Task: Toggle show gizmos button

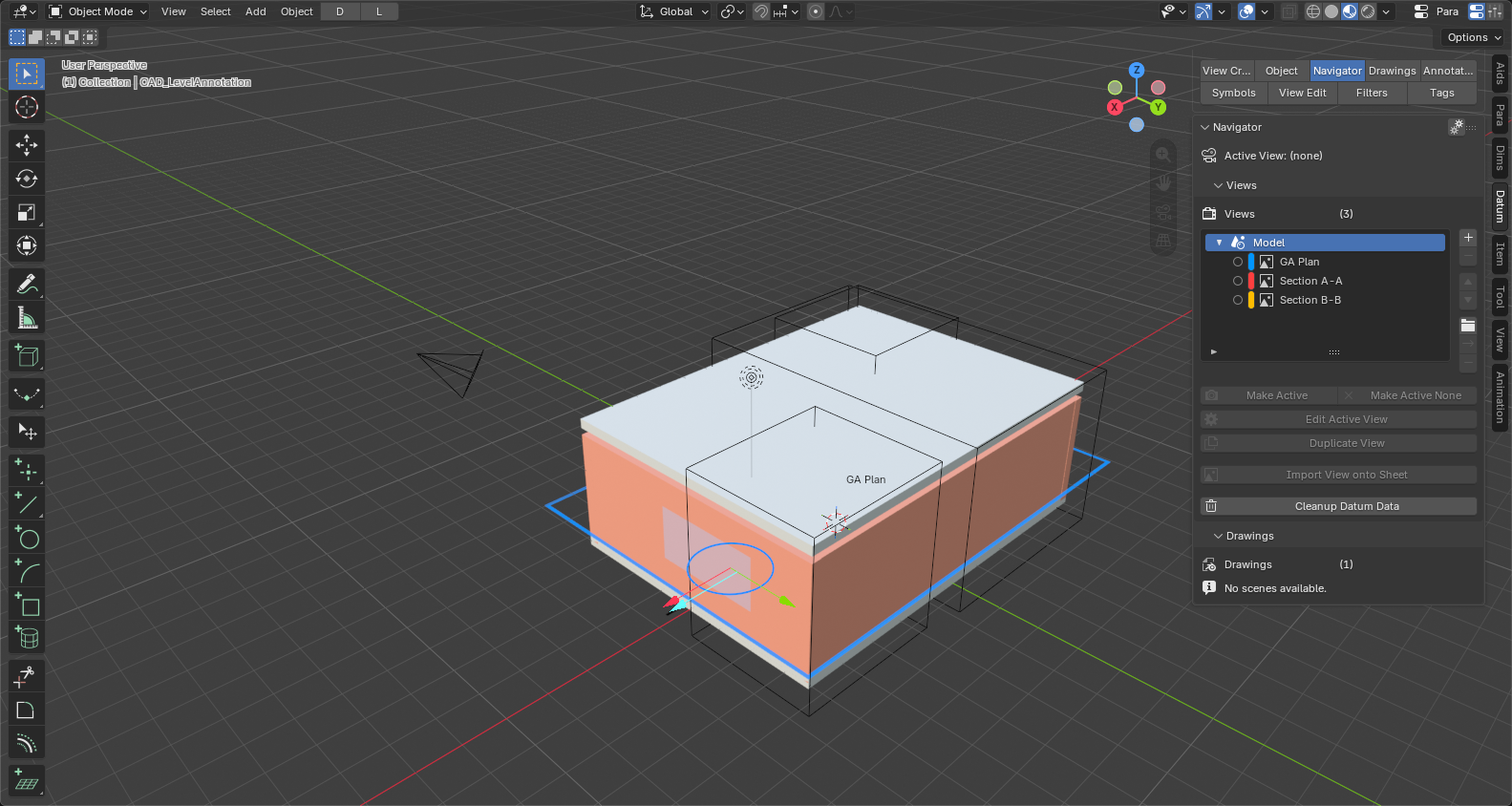Action: [1203, 11]
